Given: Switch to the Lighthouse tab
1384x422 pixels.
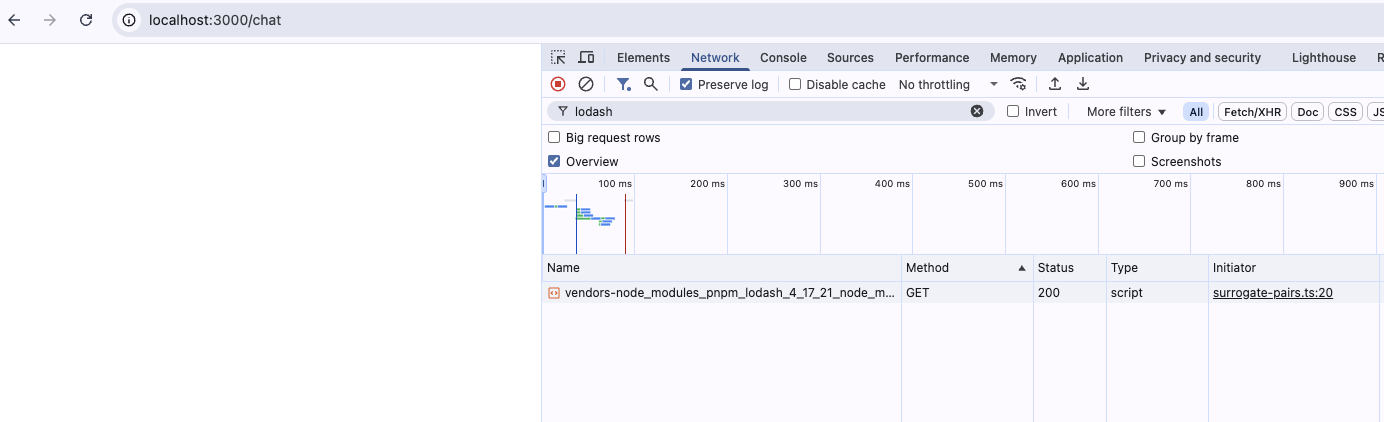Looking at the screenshot, I should coord(1323,58).
